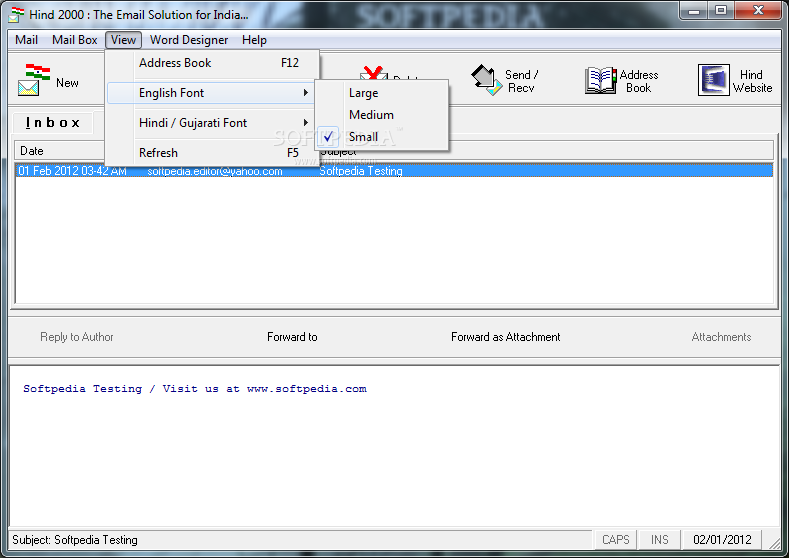Maximize the Hind 2000 window

click(x=721, y=11)
